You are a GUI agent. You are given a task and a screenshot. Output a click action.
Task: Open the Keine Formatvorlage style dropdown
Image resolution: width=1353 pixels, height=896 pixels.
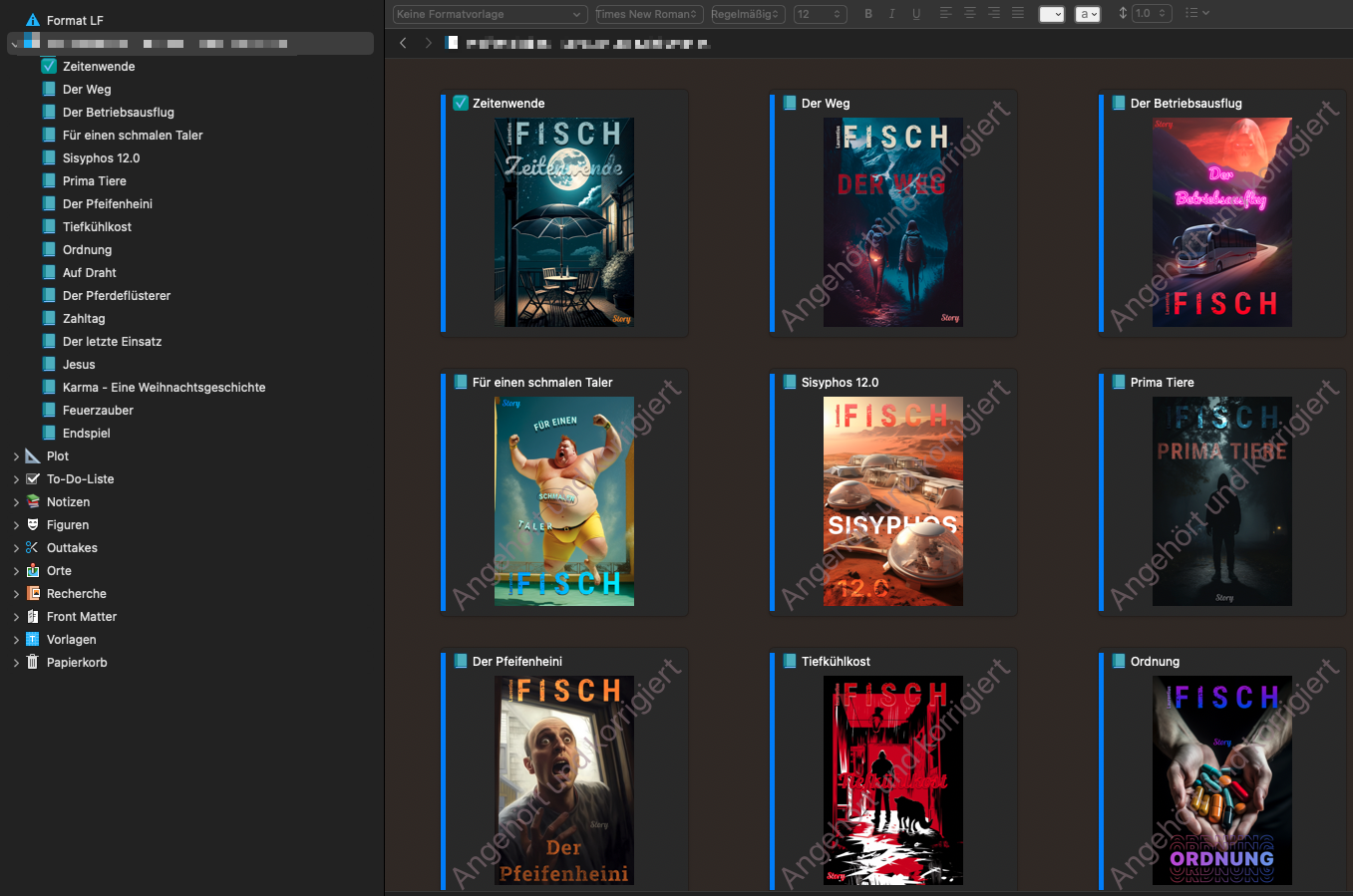coord(489,14)
